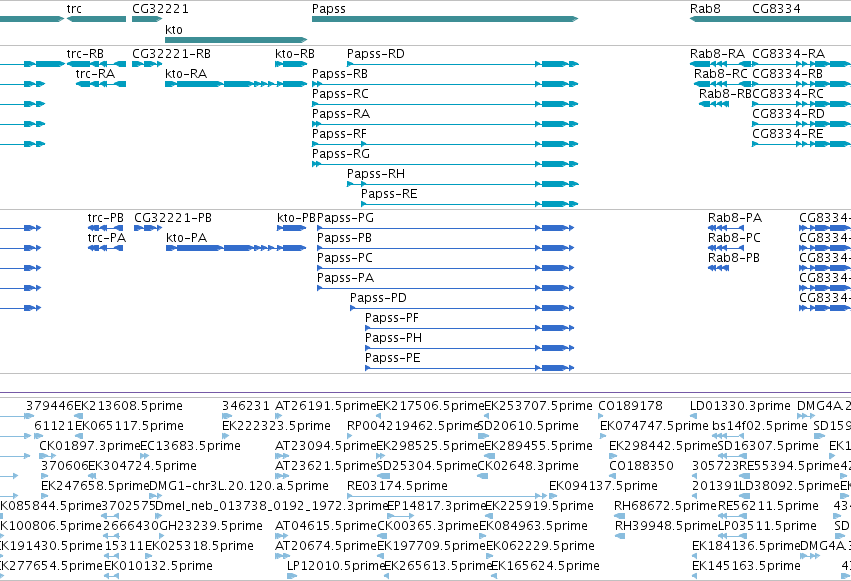Click EST label EK074747.5prime
851x581 pixels.
(x=655, y=426)
